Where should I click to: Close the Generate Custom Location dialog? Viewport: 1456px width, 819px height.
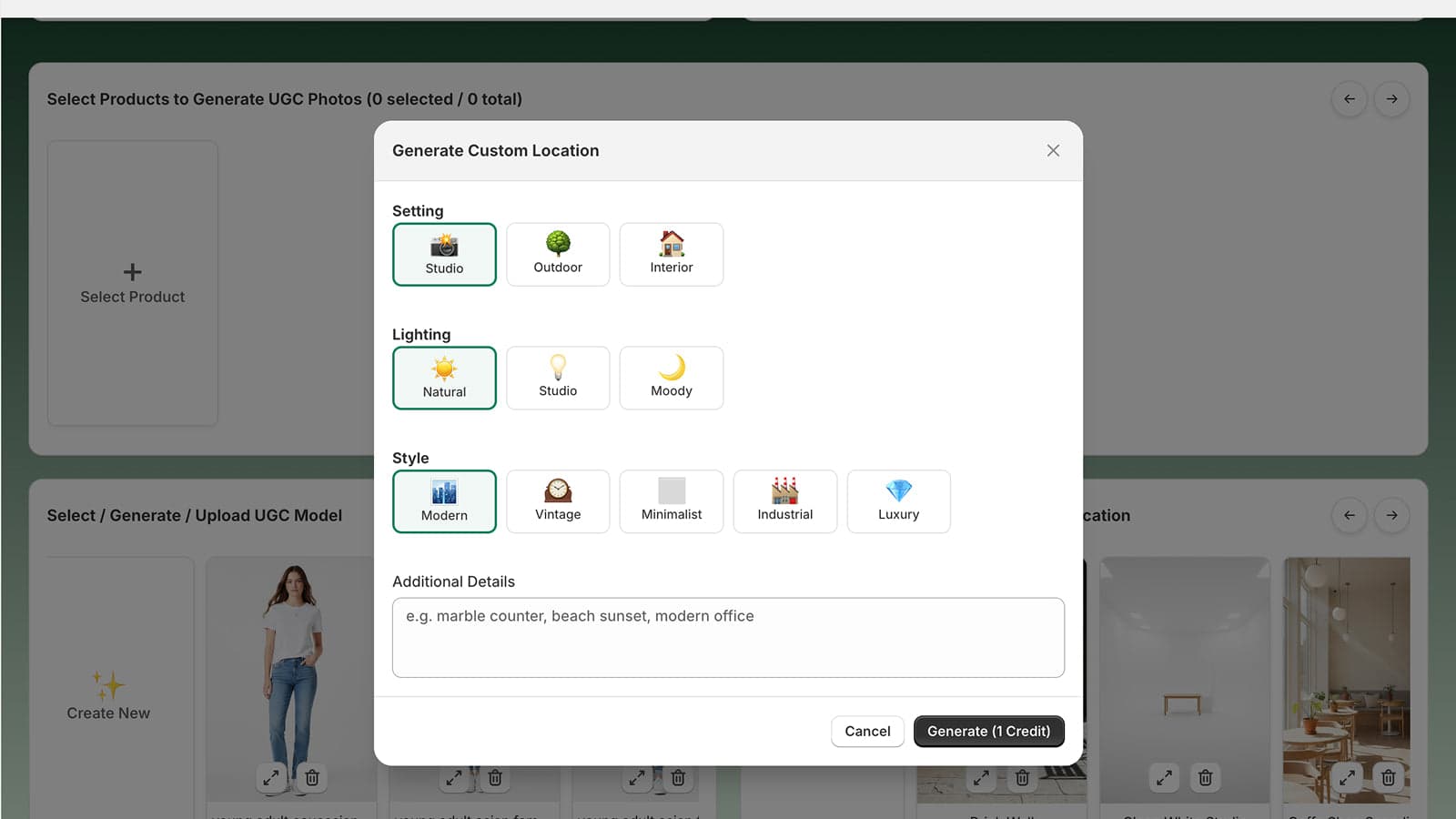point(1052,150)
